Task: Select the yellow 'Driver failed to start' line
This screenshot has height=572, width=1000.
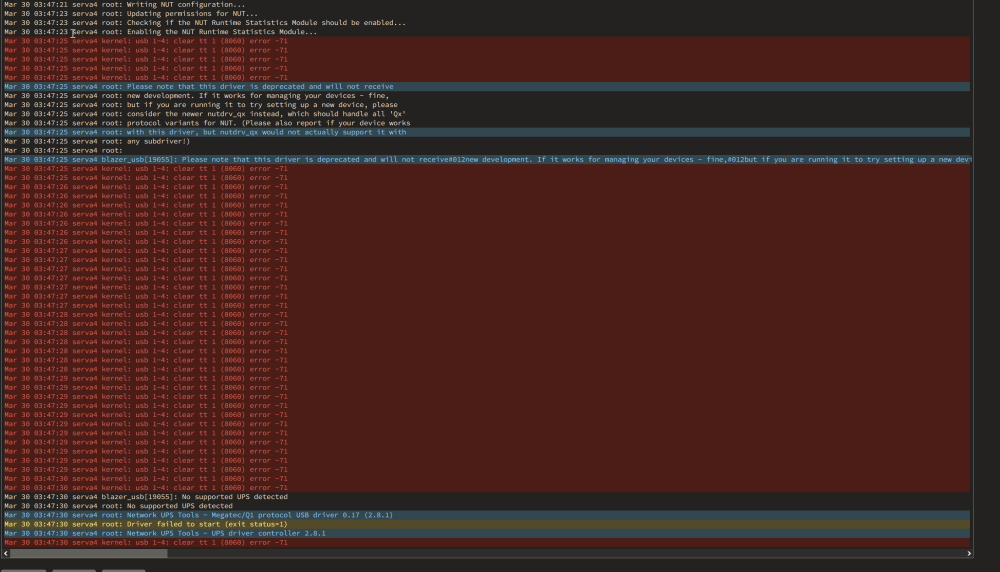Action: 486,524
